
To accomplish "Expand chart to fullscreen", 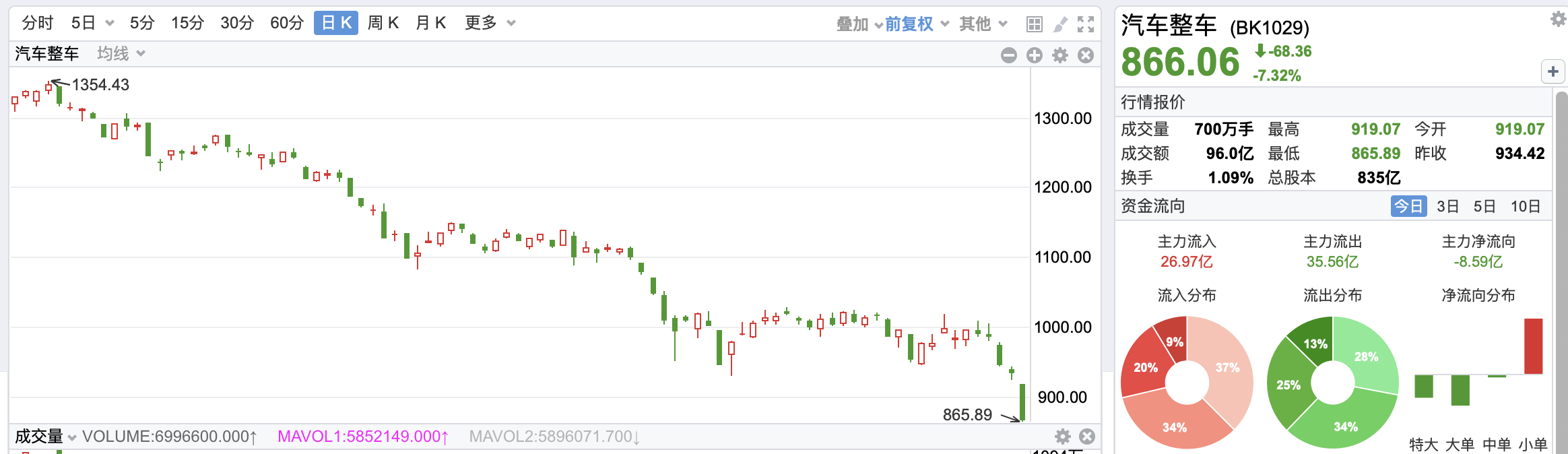I will click(1086, 25).
